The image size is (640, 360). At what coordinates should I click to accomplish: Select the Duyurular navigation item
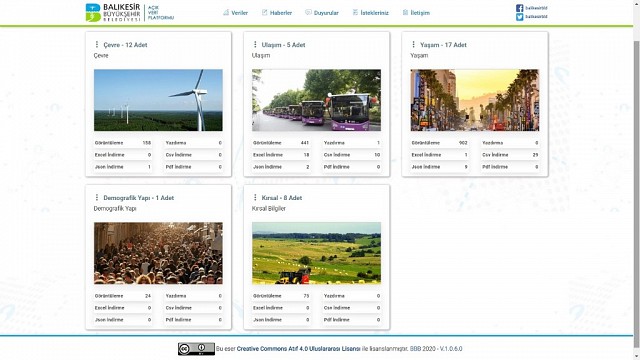pyautogui.click(x=322, y=13)
